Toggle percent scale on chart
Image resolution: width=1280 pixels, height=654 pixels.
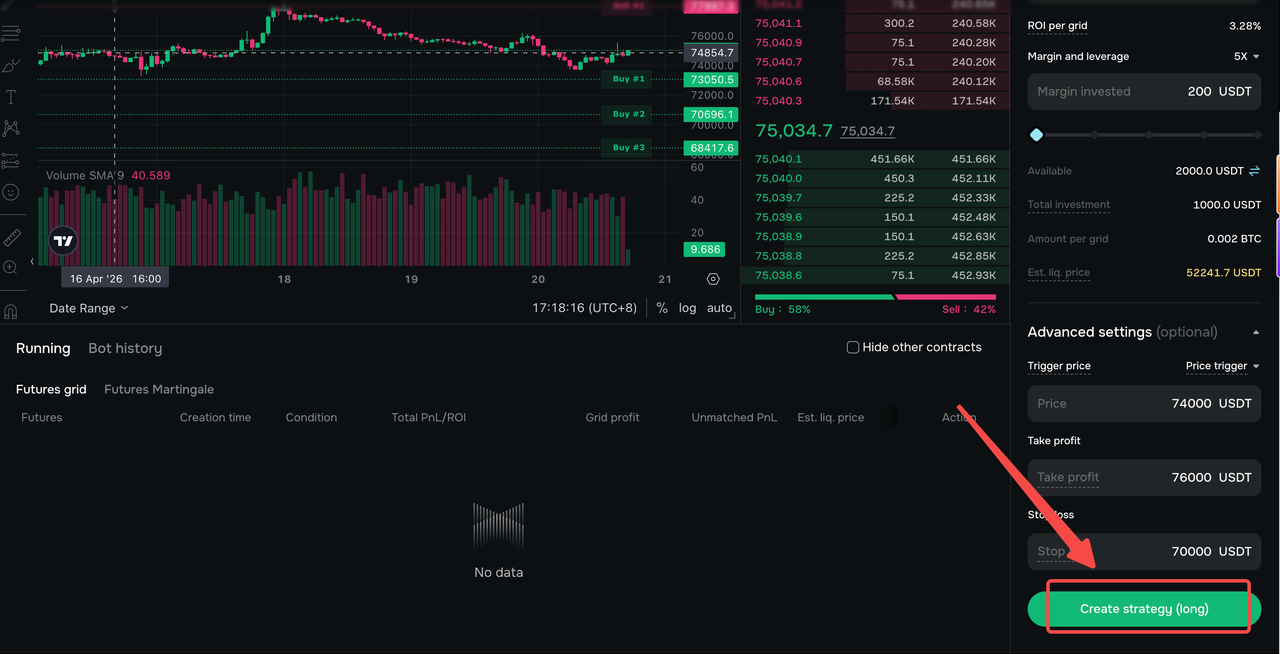point(662,308)
